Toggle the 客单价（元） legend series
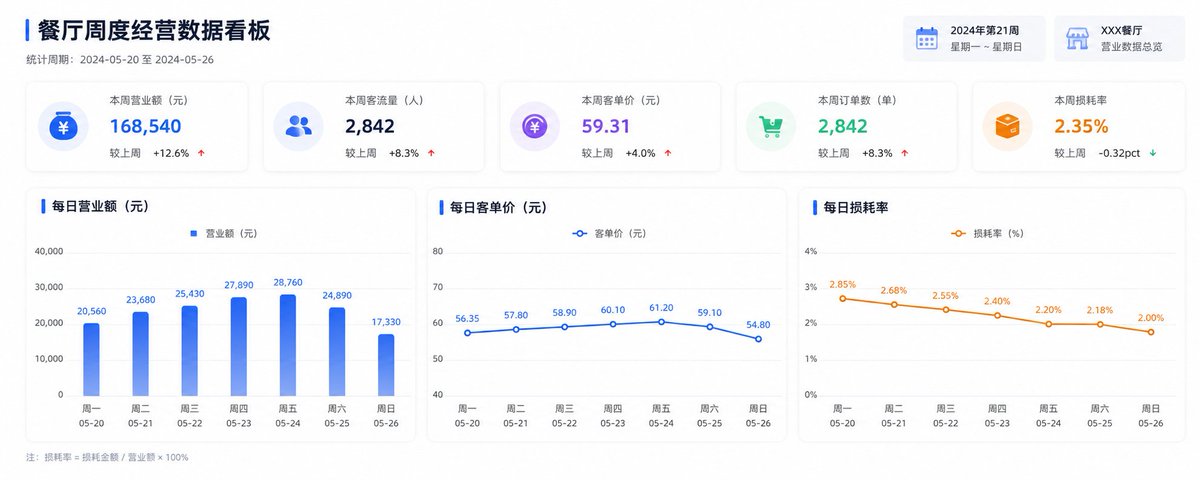The width and height of the screenshot is (1200, 480). click(x=609, y=233)
